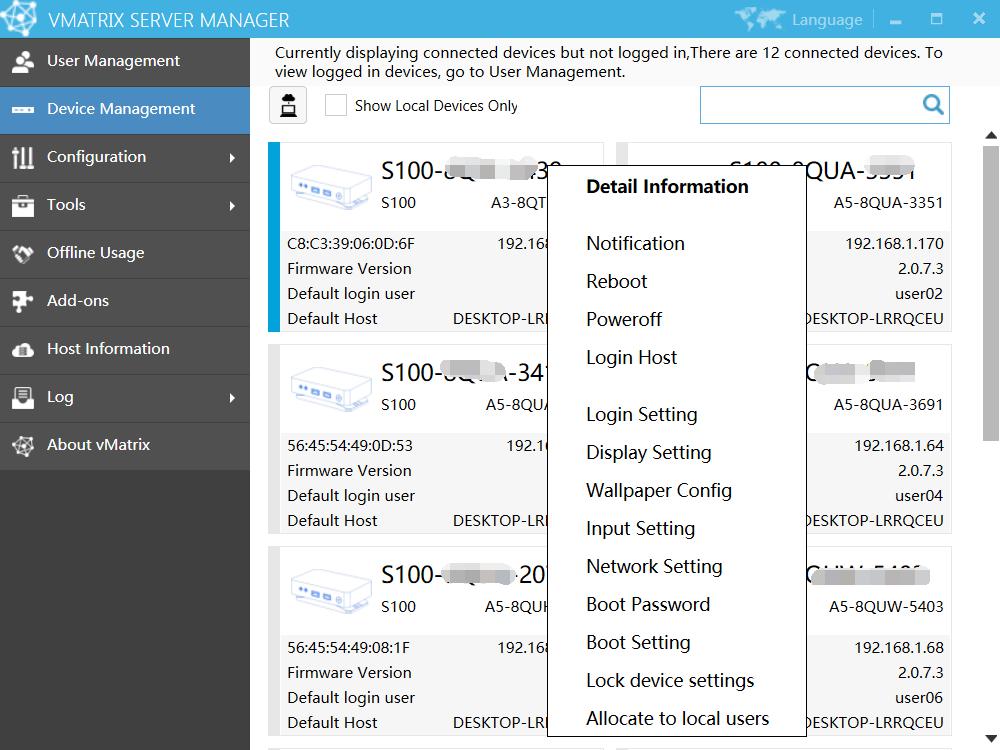Click default login user user02
This screenshot has width=1000, height=750.
click(x=919, y=294)
